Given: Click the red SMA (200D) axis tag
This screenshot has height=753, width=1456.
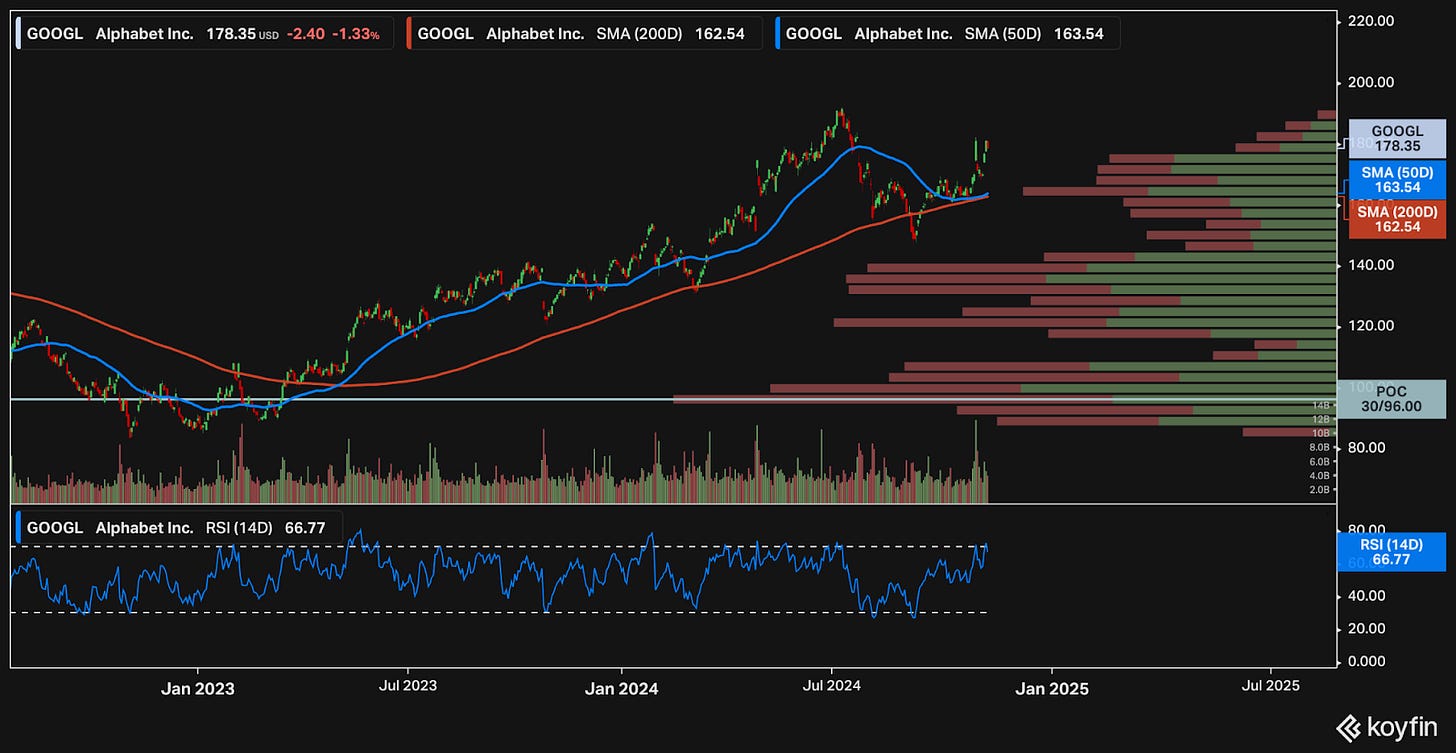Looking at the screenshot, I should (x=1397, y=219).
